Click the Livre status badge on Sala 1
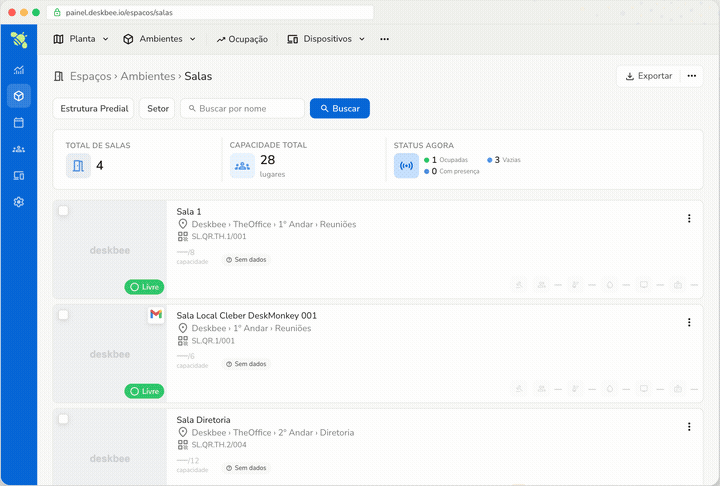The image size is (720, 486). (144, 287)
